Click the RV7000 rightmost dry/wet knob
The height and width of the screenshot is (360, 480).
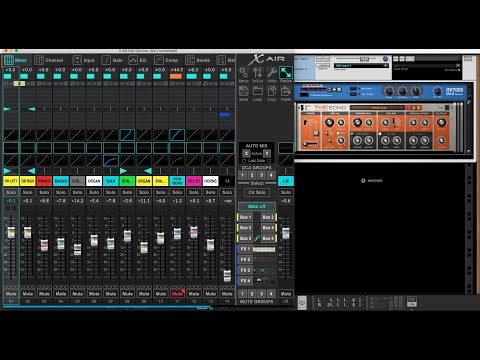[x=437, y=91]
